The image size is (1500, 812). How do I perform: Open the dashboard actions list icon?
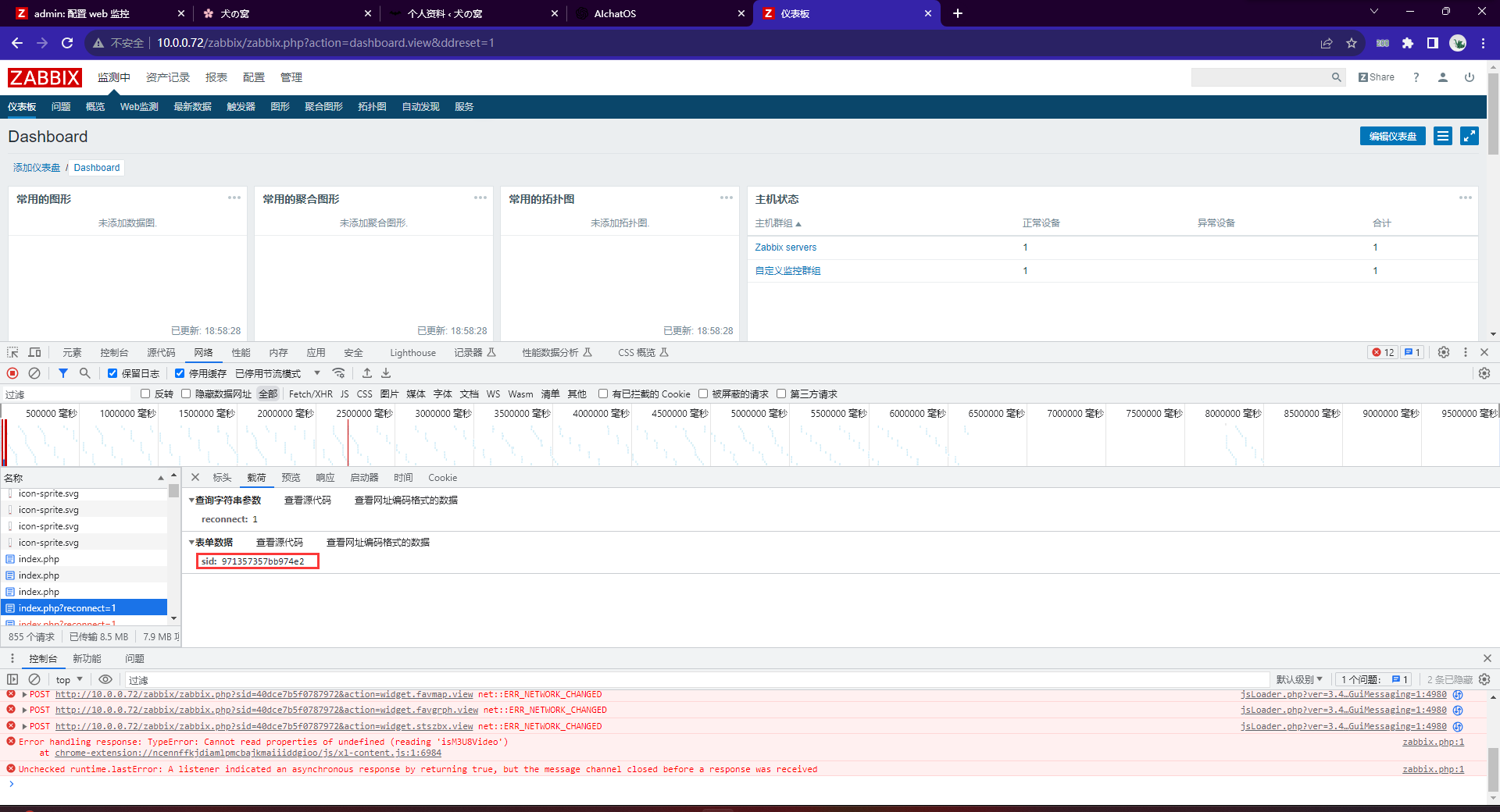tap(1443, 136)
